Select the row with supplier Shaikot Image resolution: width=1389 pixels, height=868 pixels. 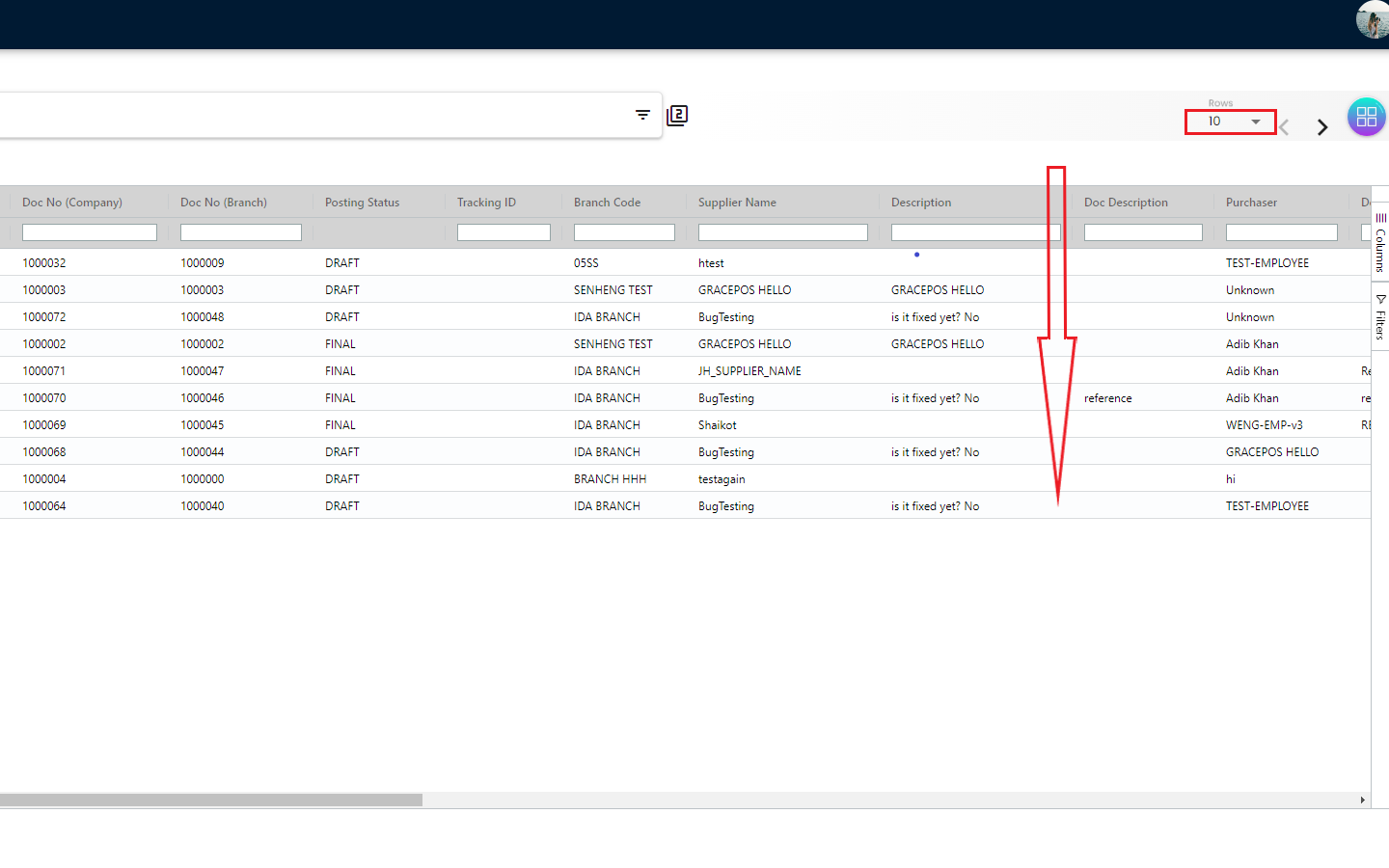717,425
